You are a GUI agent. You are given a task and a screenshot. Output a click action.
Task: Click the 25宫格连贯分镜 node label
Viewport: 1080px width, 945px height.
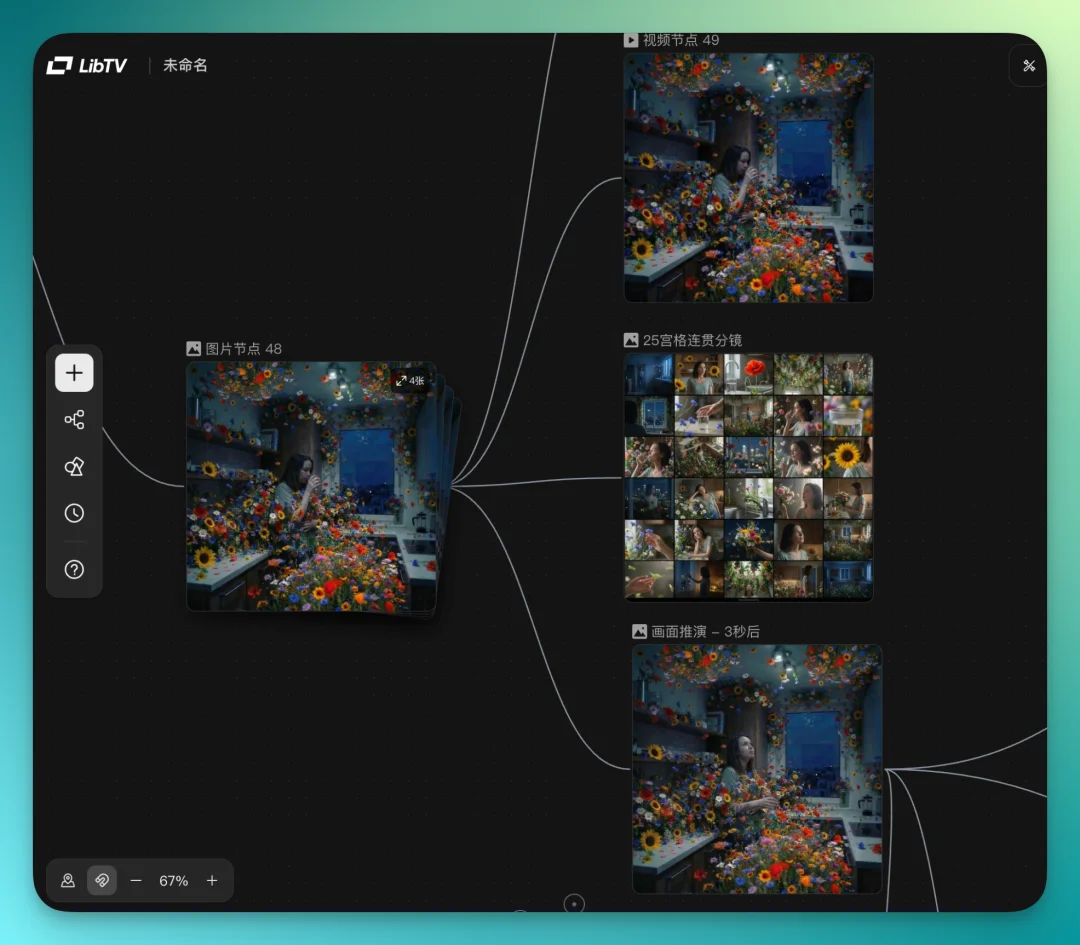click(x=692, y=340)
